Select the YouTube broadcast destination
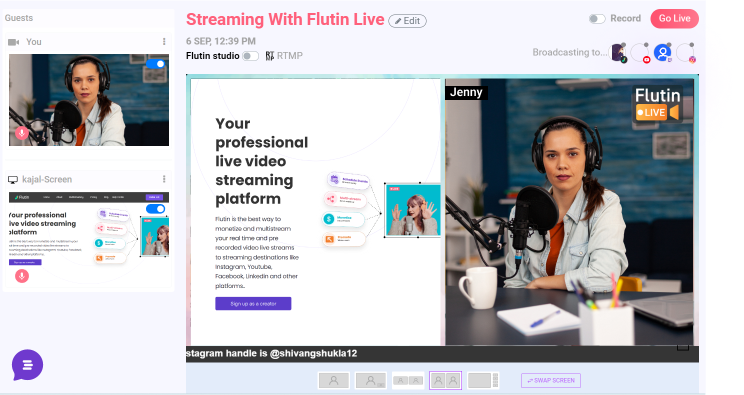 pos(641,53)
